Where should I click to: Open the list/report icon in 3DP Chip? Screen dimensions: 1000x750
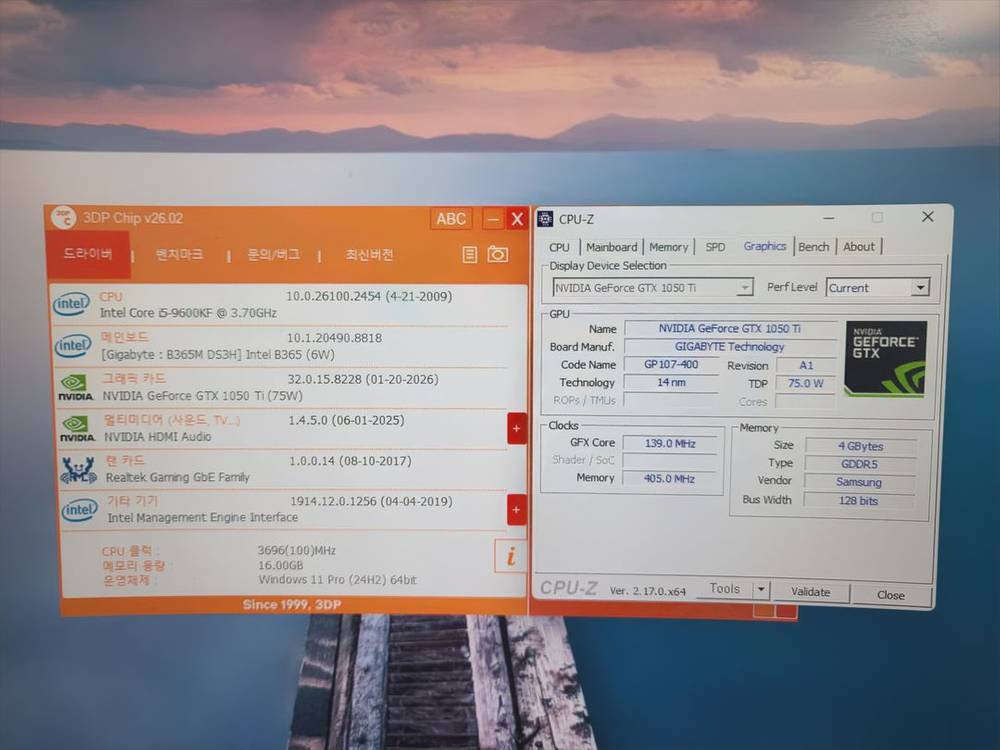pyautogui.click(x=469, y=255)
